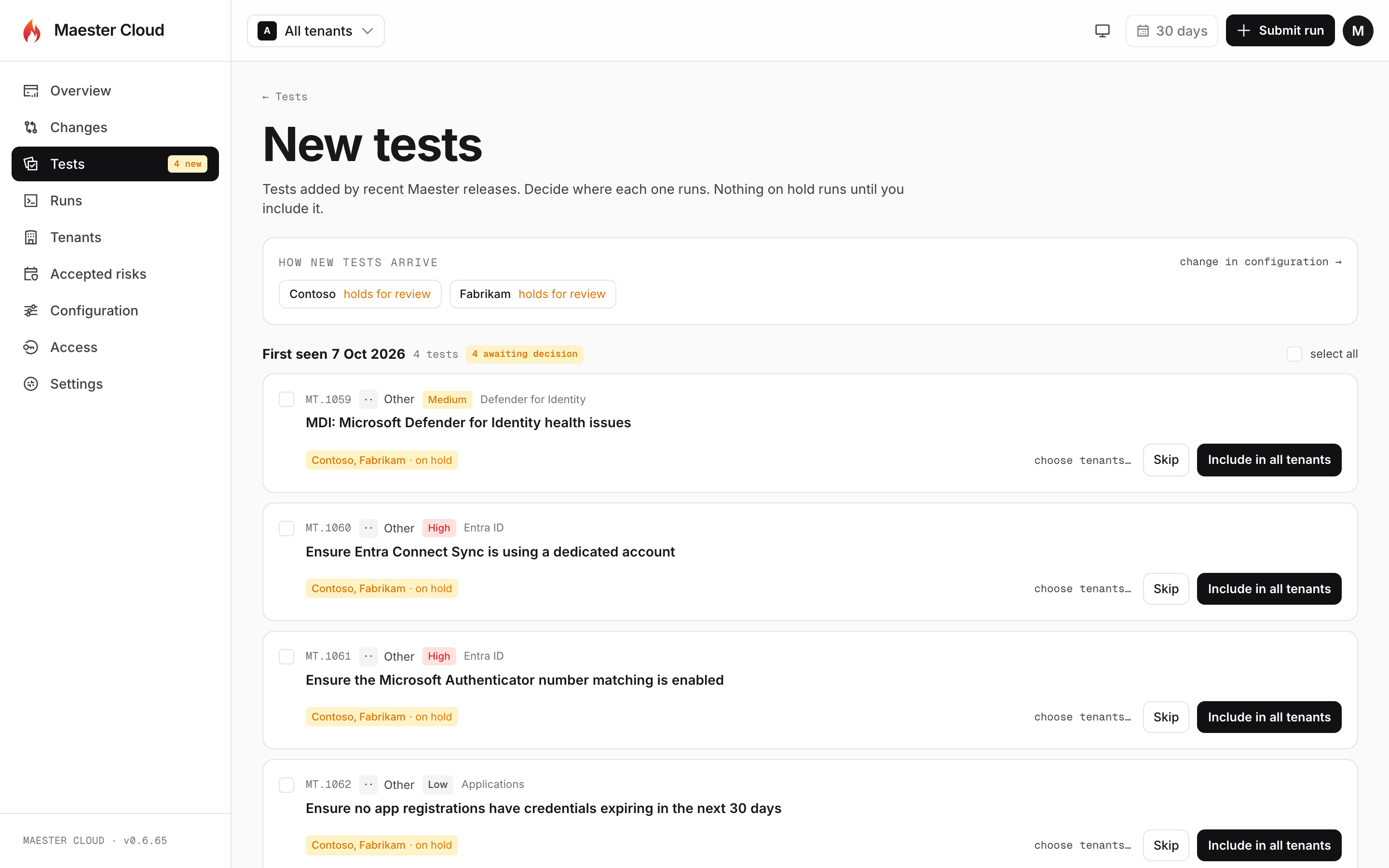
Task: Tick the checkbox for test MT.1061
Action: 286,656
